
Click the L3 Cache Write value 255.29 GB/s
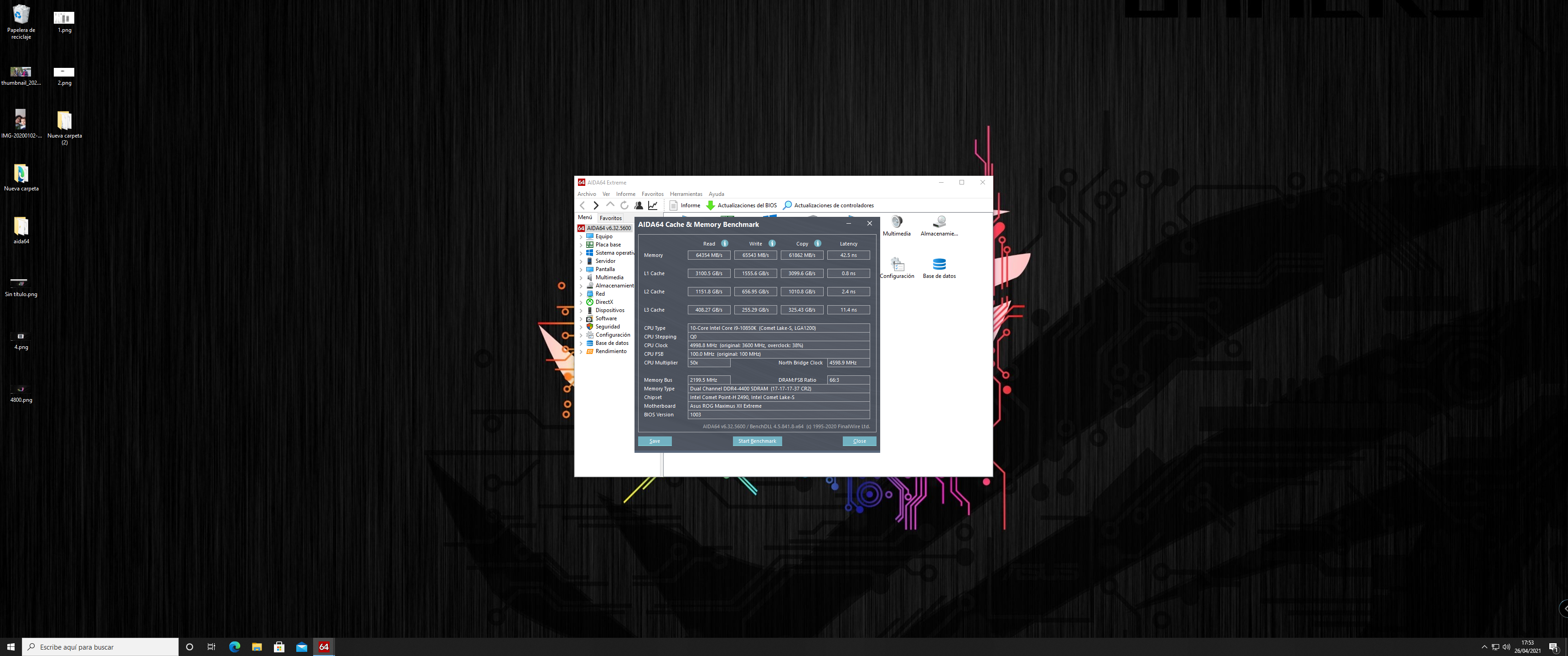755,310
